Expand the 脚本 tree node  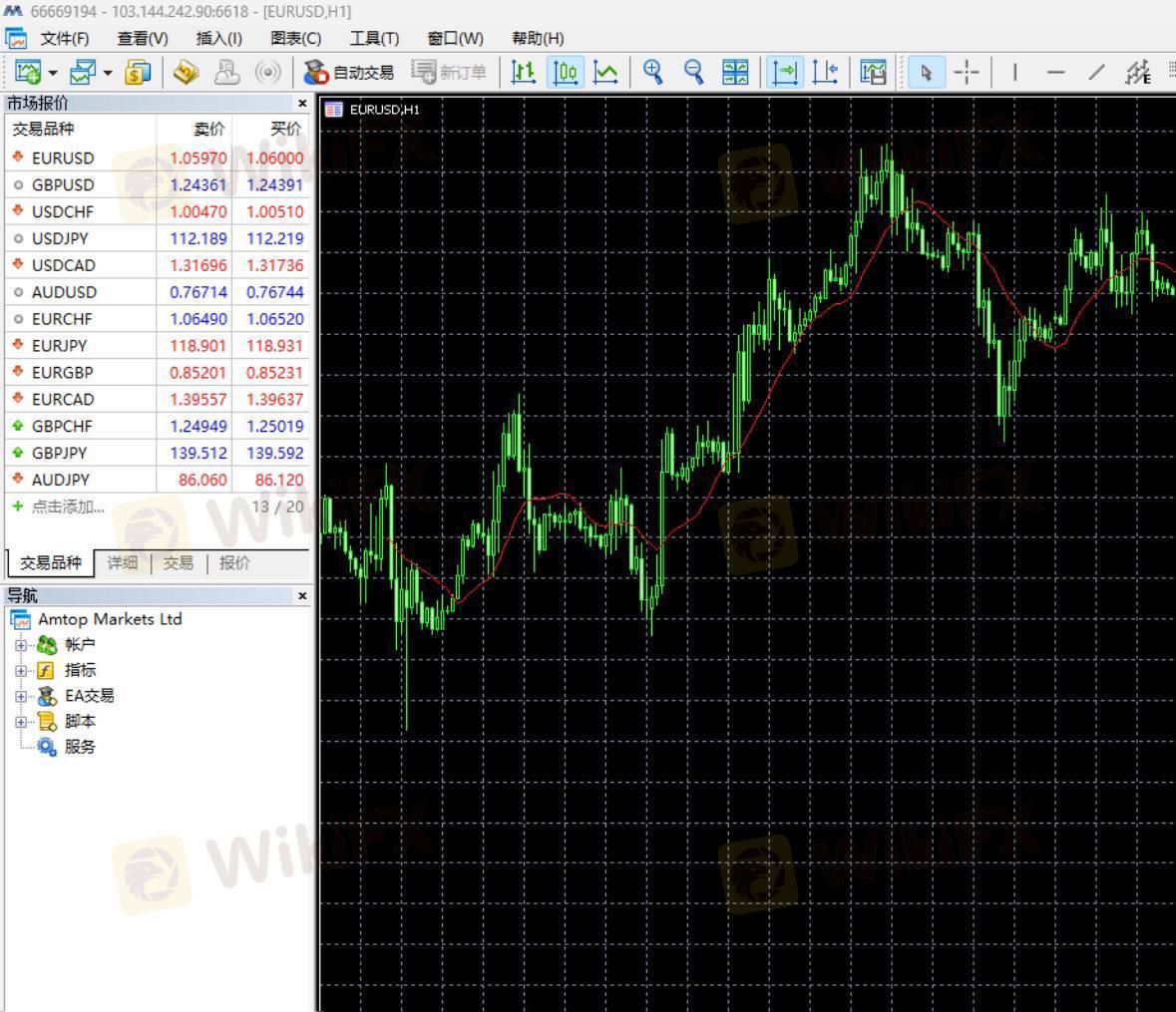coord(21,722)
